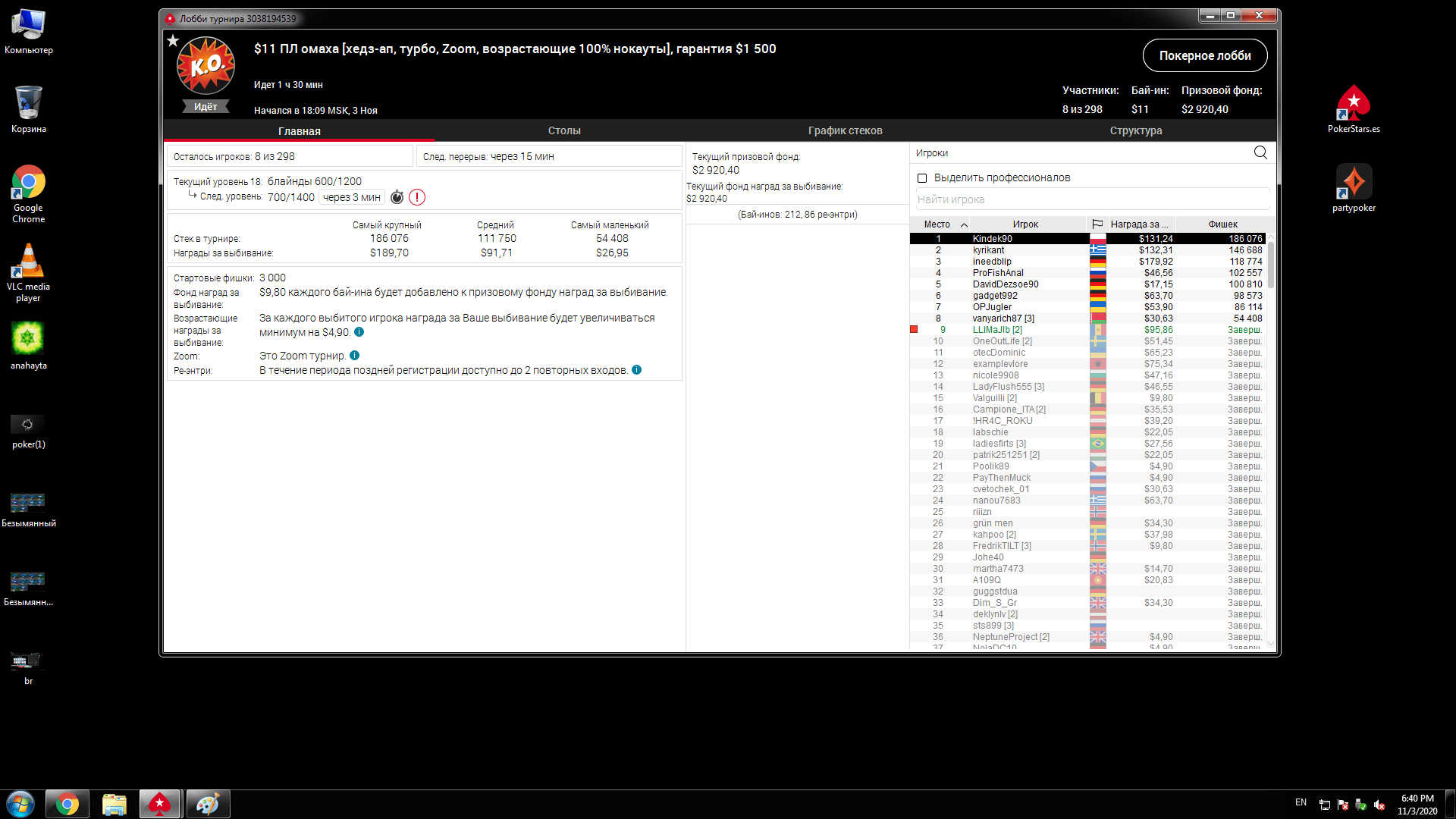Open VLC media player desktop shortcut
This screenshot has width=1456, height=819.
click(x=28, y=273)
